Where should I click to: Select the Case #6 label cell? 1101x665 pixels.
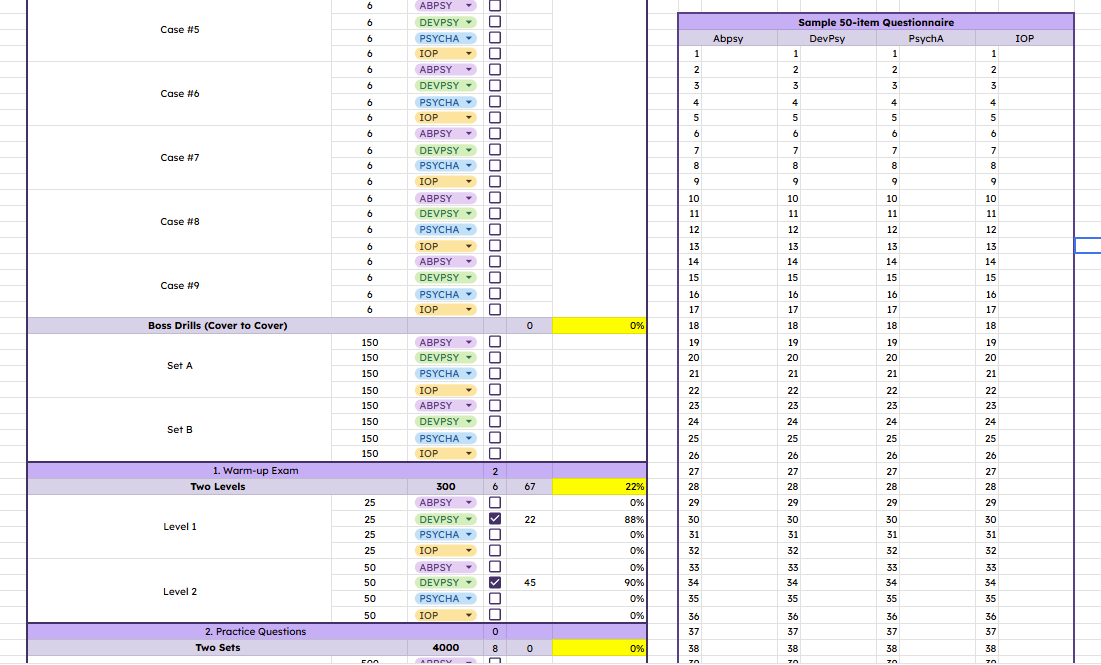tap(180, 93)
